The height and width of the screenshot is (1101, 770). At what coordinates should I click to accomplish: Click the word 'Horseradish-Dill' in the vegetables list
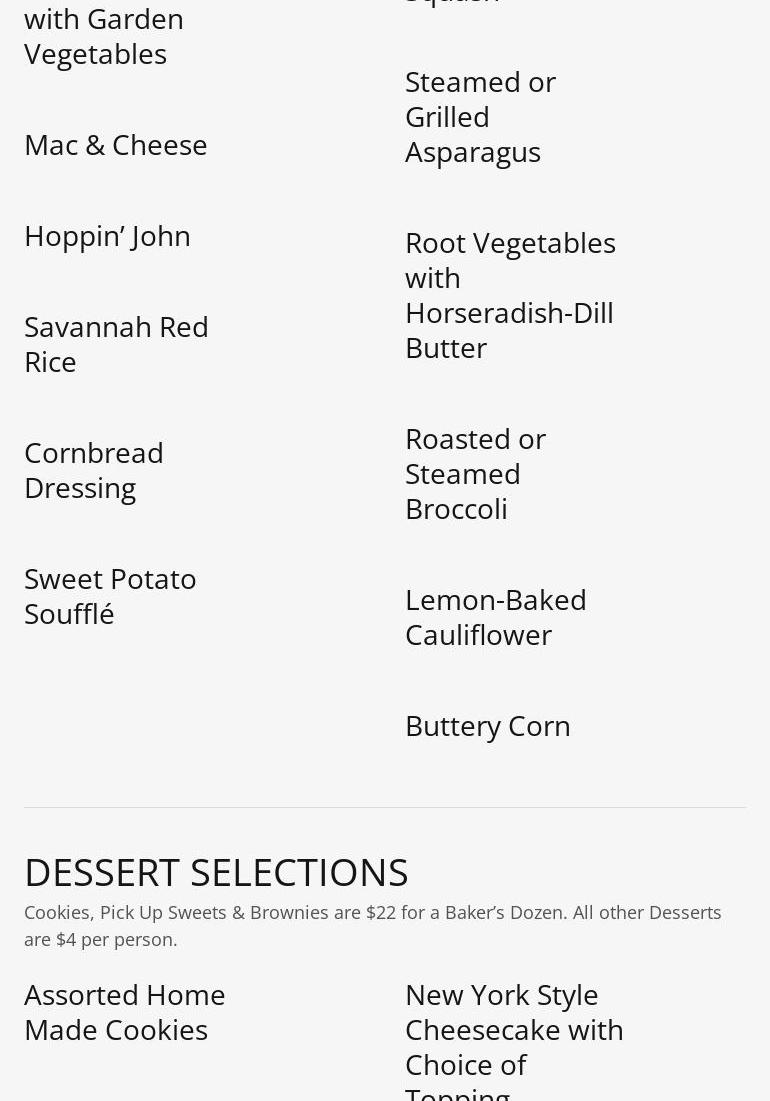coord(510,313)
